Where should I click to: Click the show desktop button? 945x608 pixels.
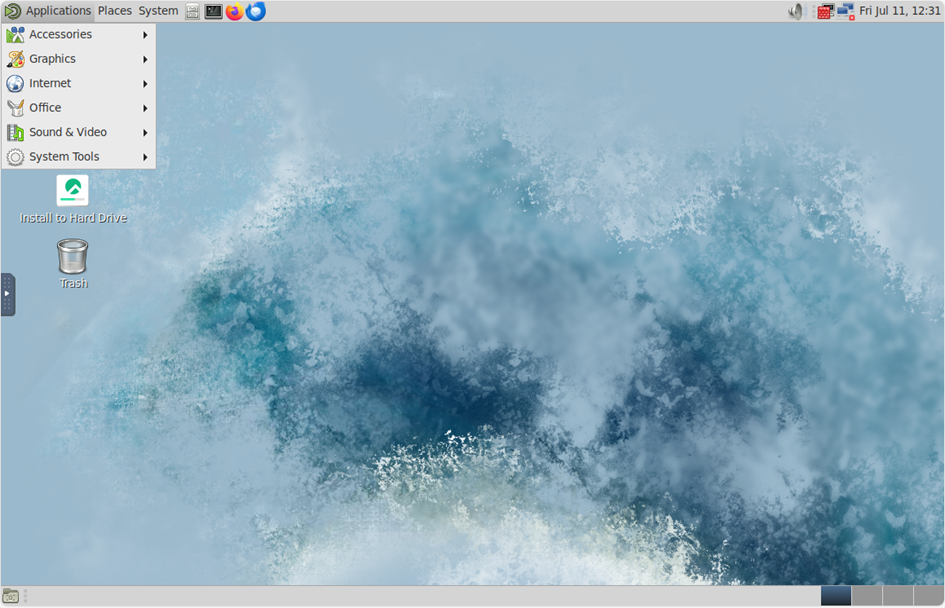(10, 596)
